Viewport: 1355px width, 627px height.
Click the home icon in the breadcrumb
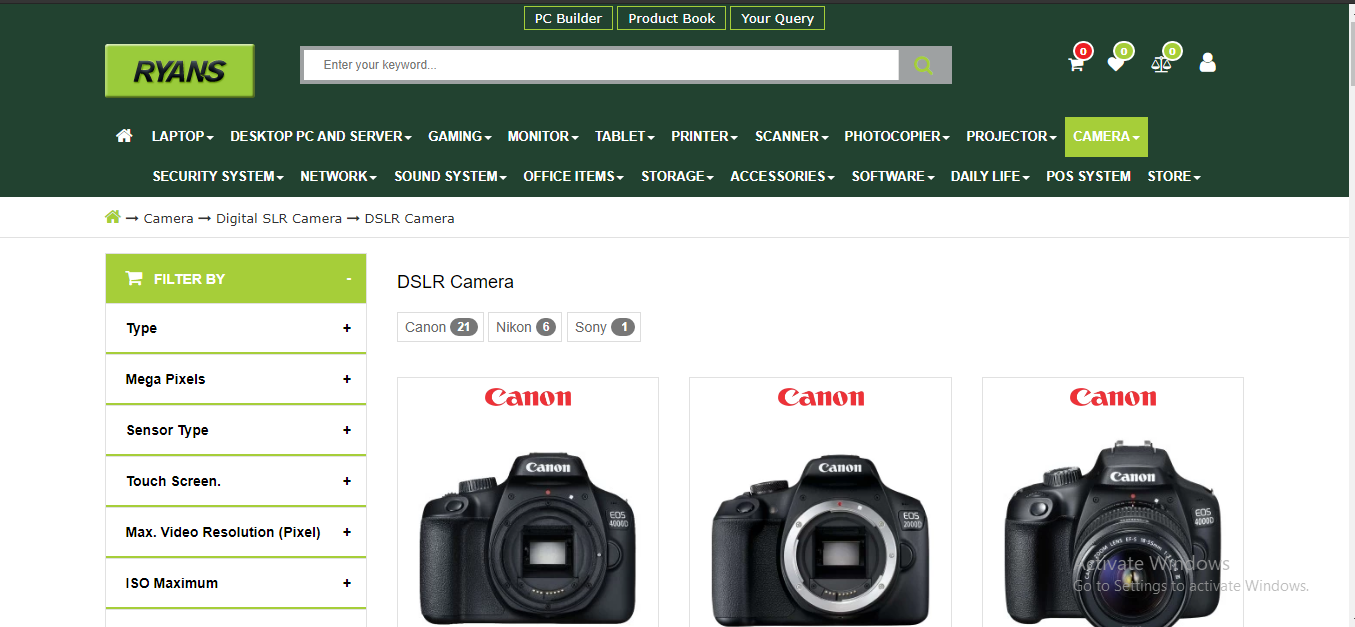pyautogui.click(x=113, y=216)
